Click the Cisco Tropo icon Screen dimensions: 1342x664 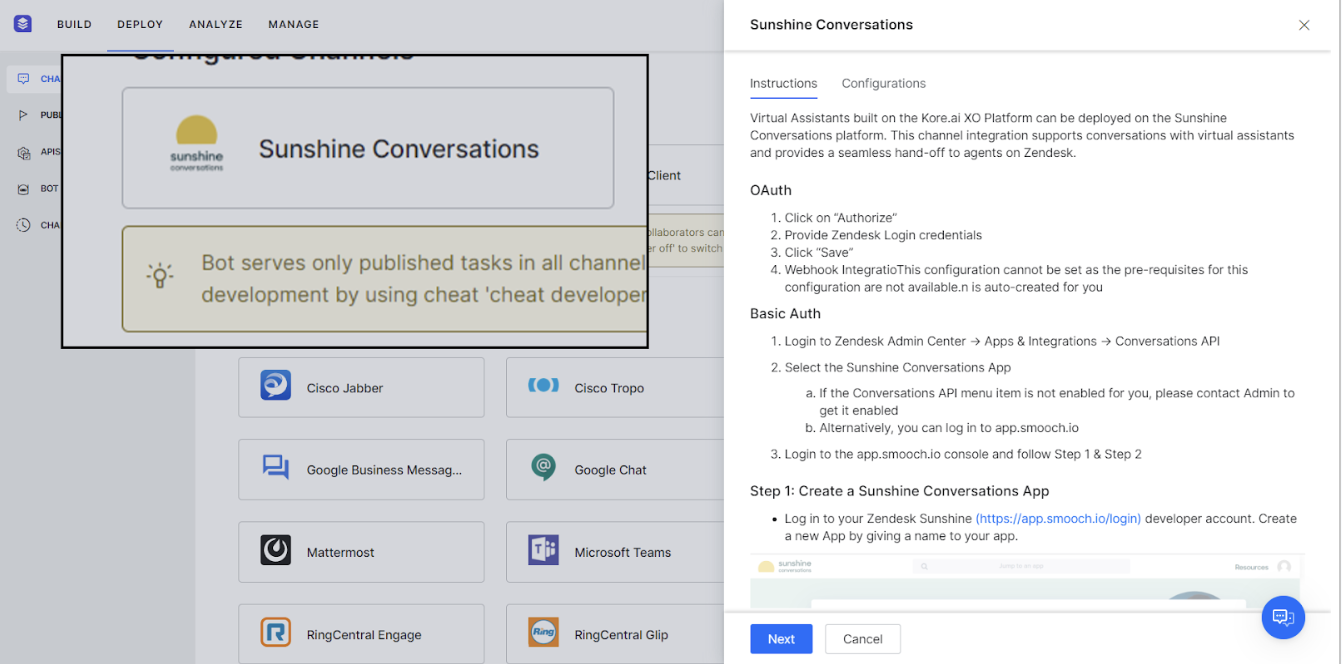coord(543,386)
